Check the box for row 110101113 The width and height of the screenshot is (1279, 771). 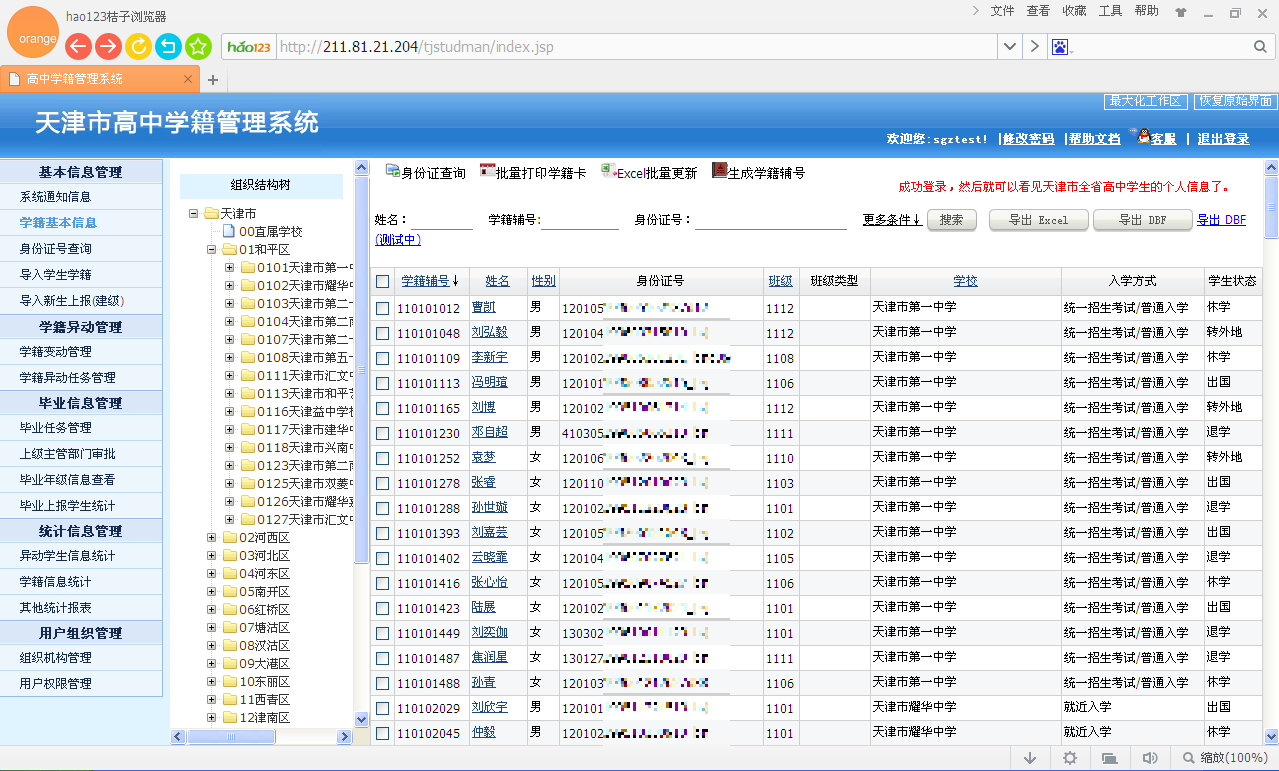(x=382, y=383)
